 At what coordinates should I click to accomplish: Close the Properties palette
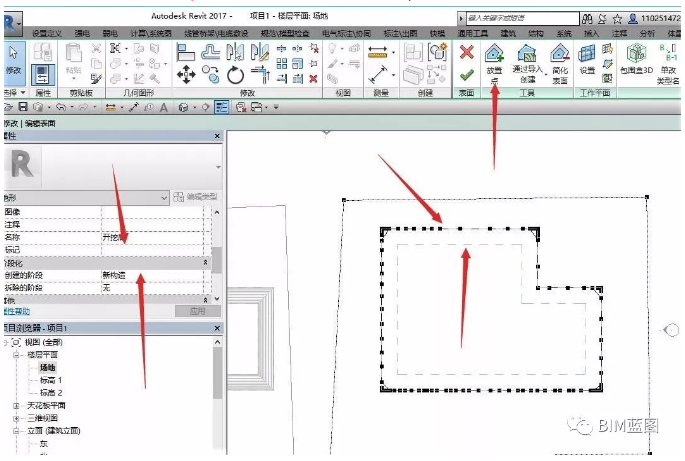[x=217, y=136]
